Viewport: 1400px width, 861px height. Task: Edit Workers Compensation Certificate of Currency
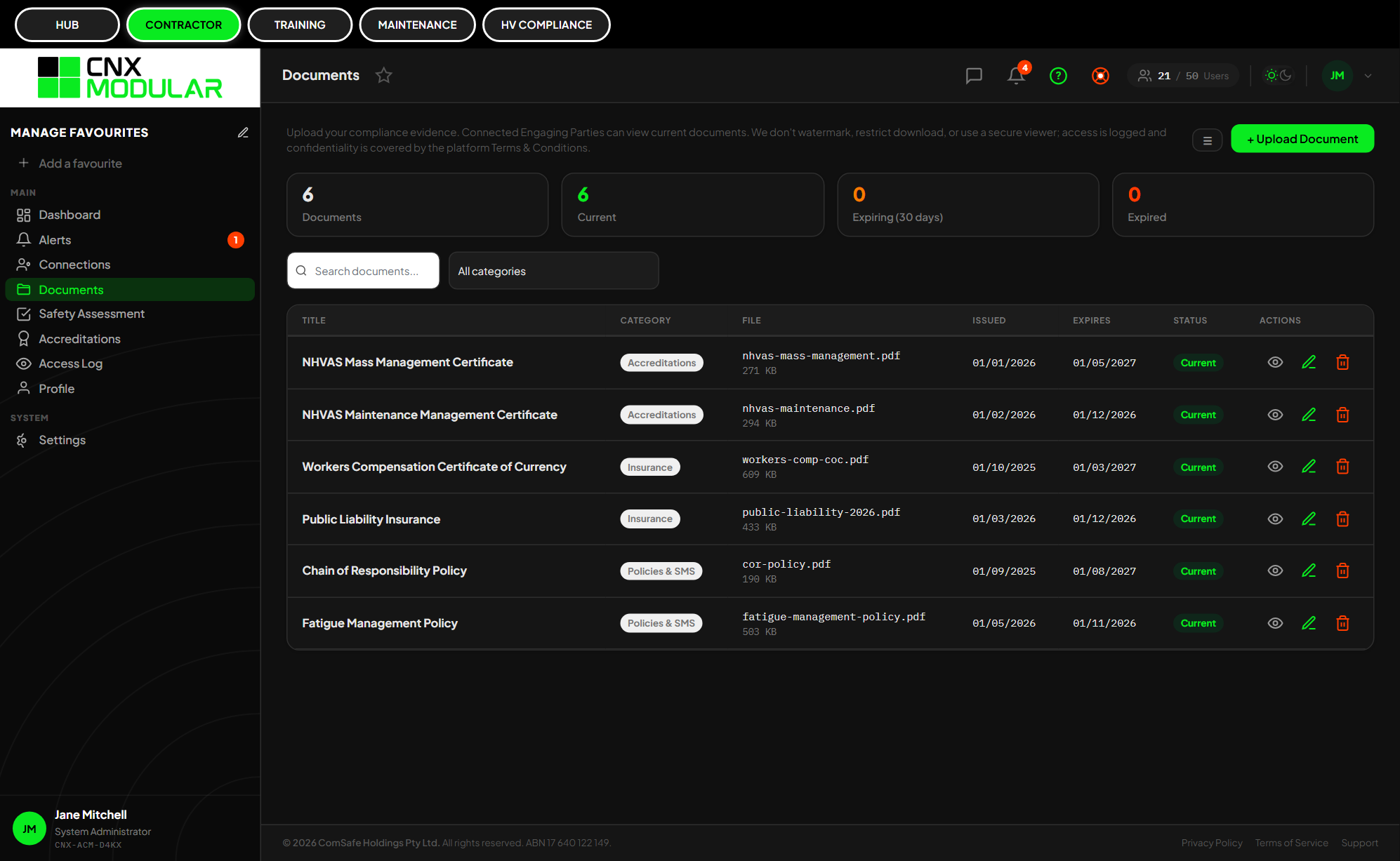pyautogui.click(x=1309, y=467)
